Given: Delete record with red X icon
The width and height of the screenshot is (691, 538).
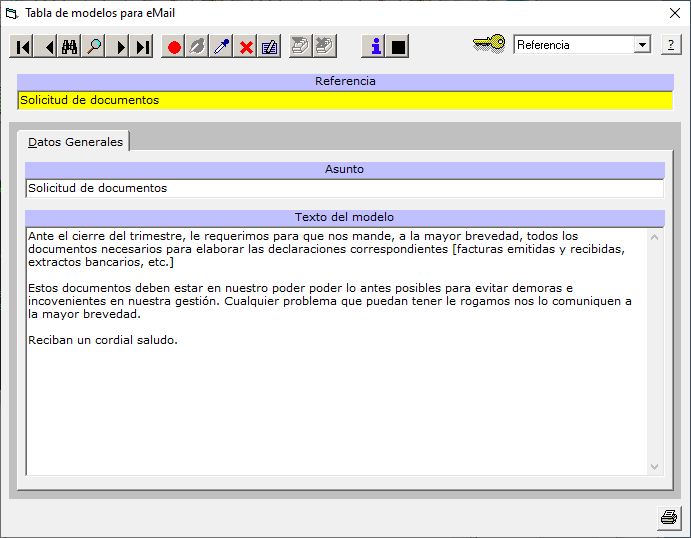Looking at the screenshot, I should click(x=246, y=47).
